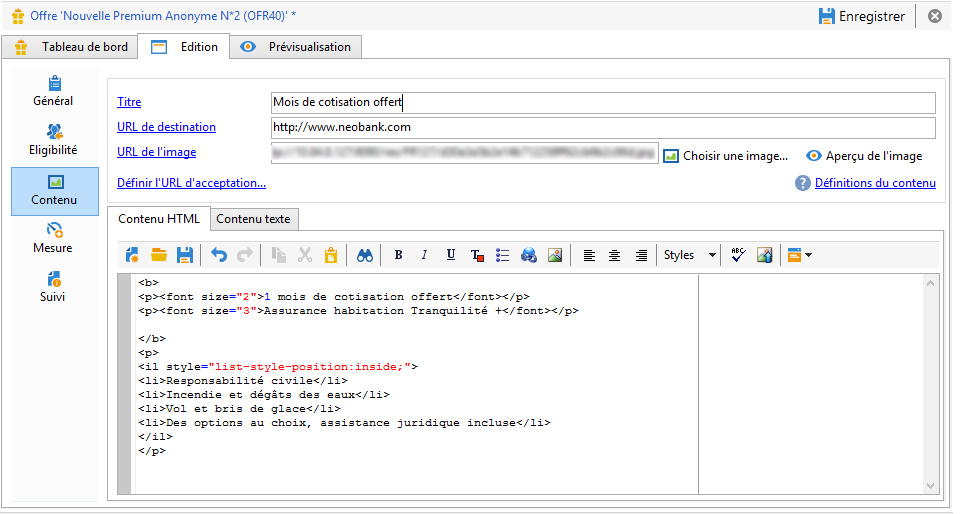This screenshot has height=514, width=963.
Task: Open a file with the folder icon
Action: point(158,255)
